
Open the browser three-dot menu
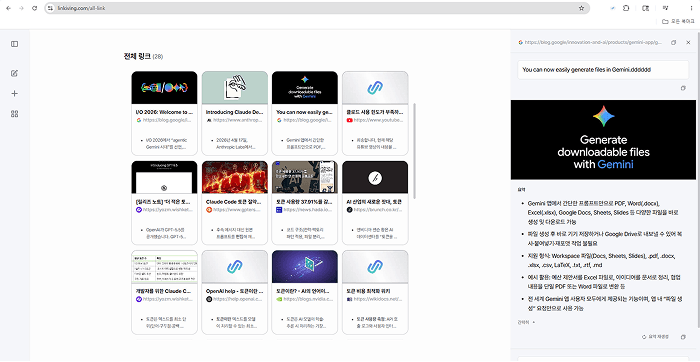pyautogui.click(x=692, y=8)
